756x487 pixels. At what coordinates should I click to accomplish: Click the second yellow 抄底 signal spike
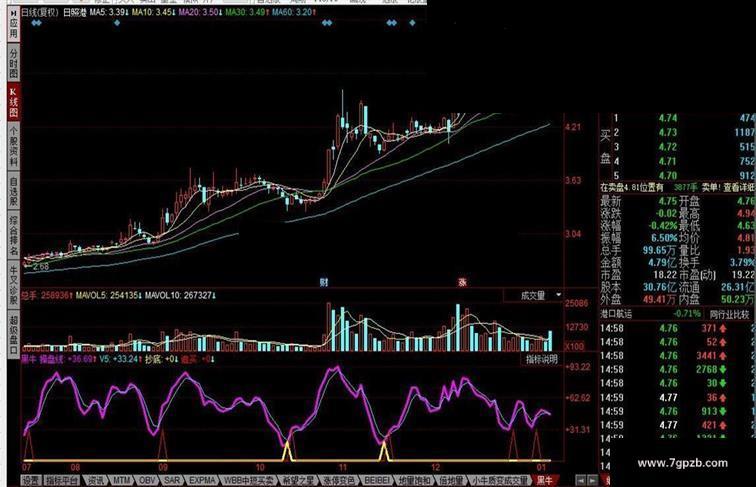384,451
